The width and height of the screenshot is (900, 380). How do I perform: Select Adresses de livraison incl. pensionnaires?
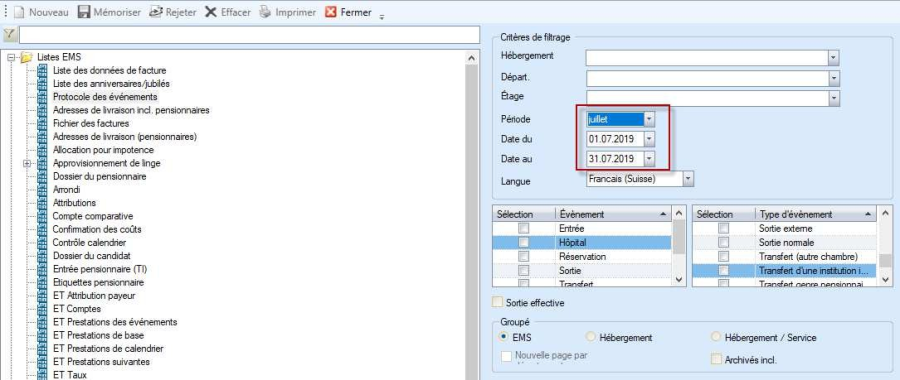point(131,110)
